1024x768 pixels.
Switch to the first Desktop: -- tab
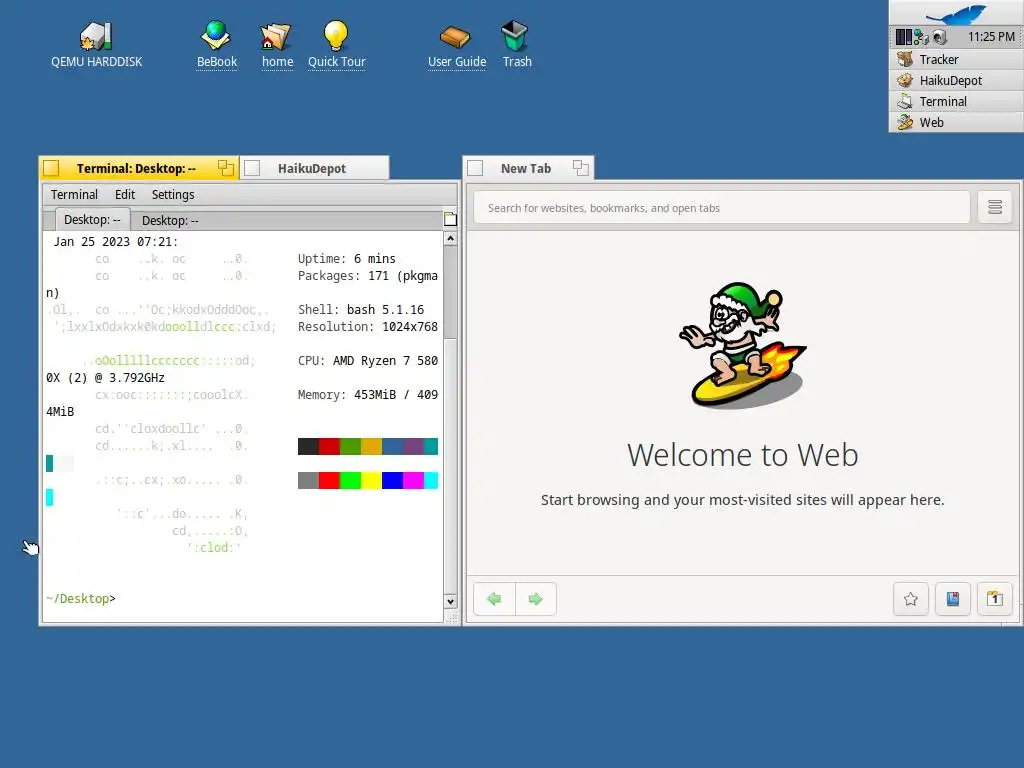[92, 219]
